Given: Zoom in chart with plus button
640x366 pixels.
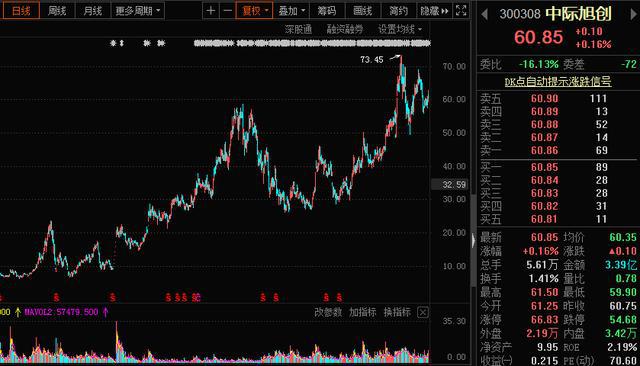Looking at the screenshot, I should [x=211, y=11].
